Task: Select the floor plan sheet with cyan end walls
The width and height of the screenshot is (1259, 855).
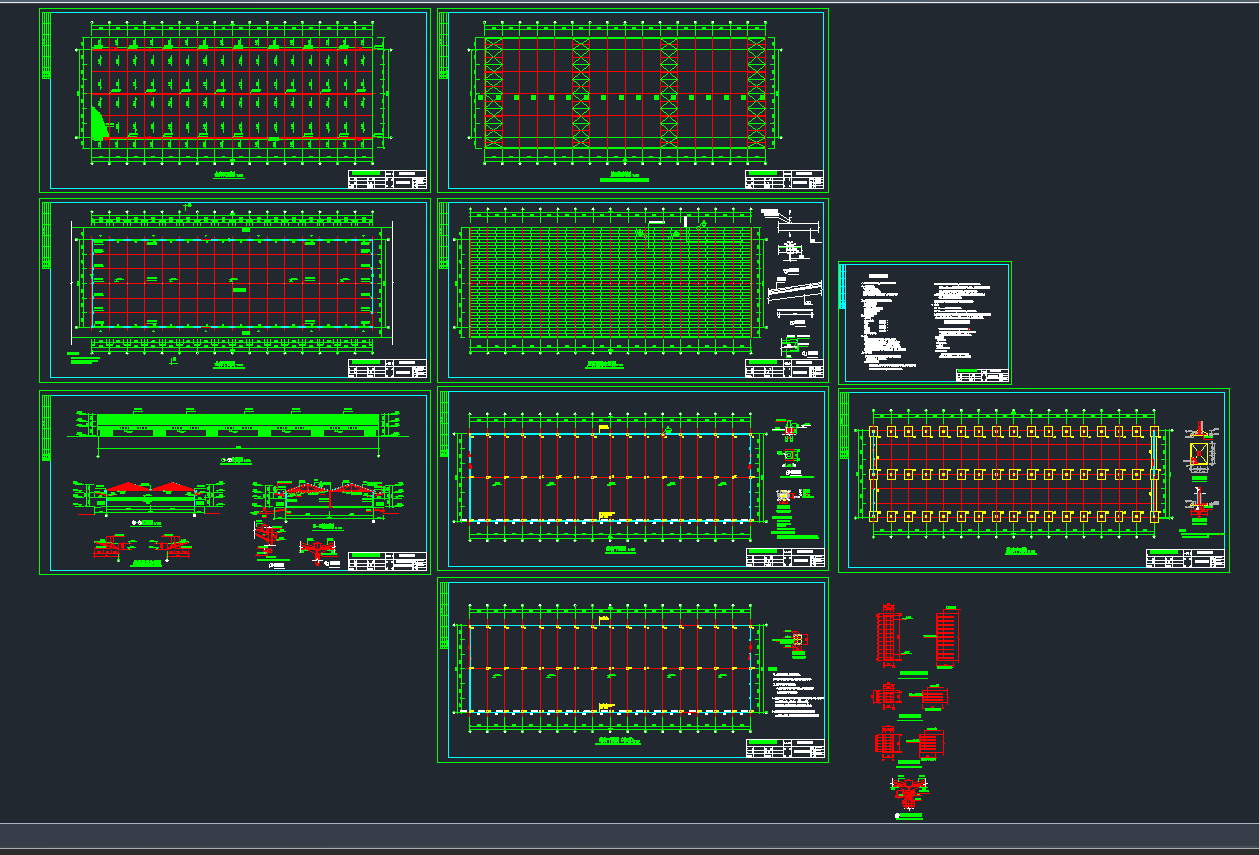Action: (x=235, y=291)
